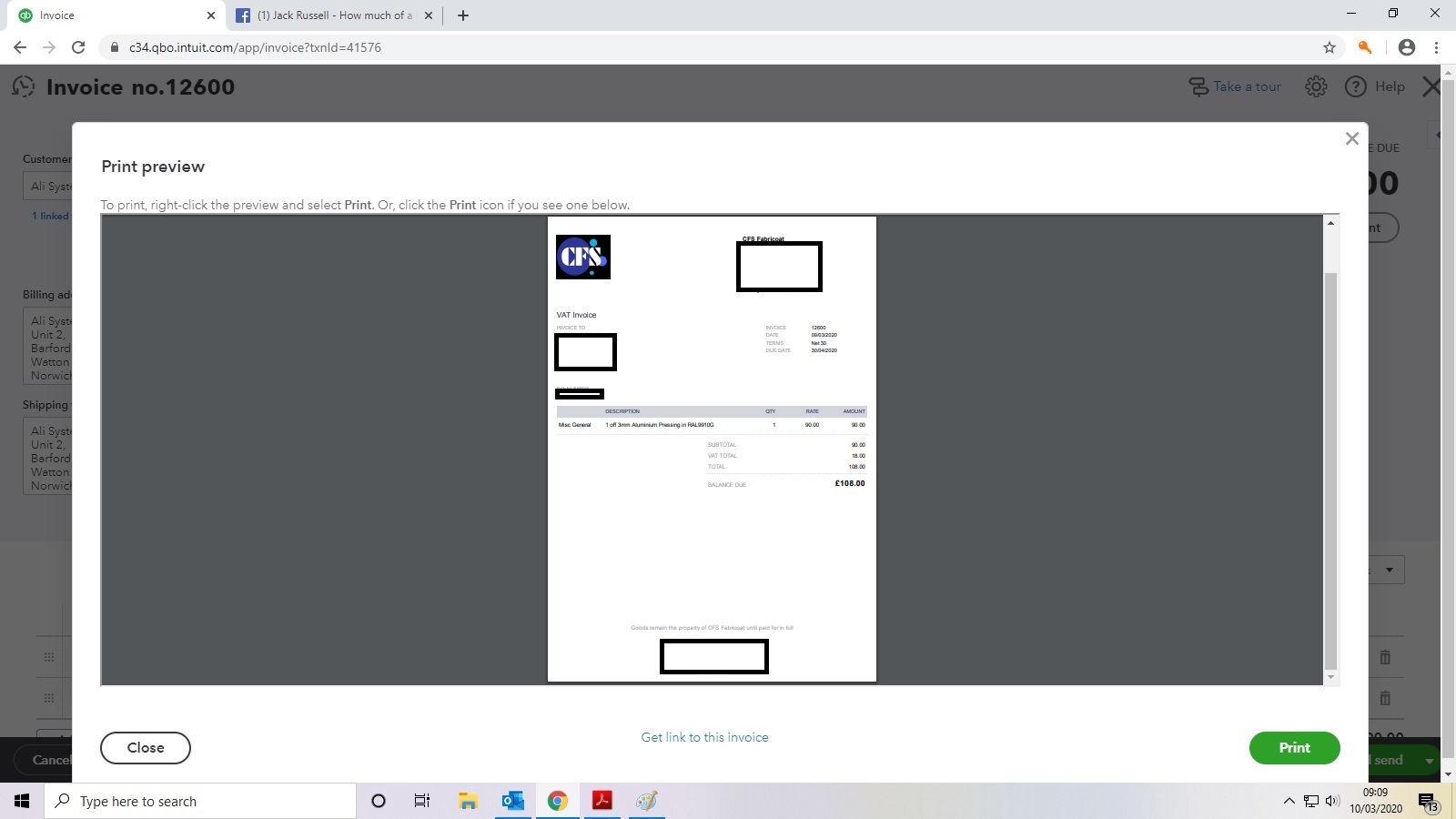Click the Print button
The height and width of the screenshot is (819, 1456).
[x=1294, y=747]
